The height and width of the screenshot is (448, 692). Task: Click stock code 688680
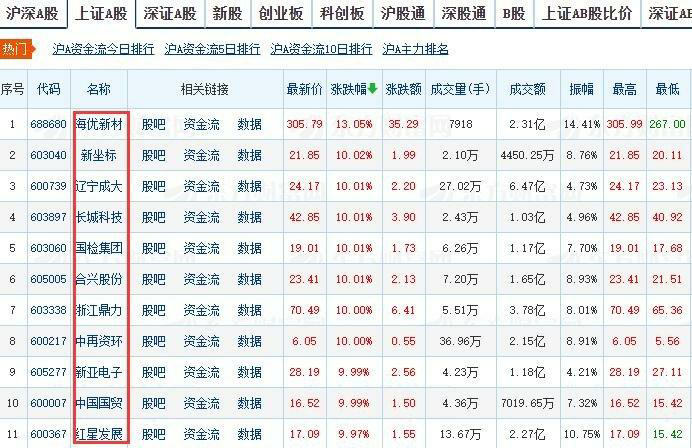49,124
